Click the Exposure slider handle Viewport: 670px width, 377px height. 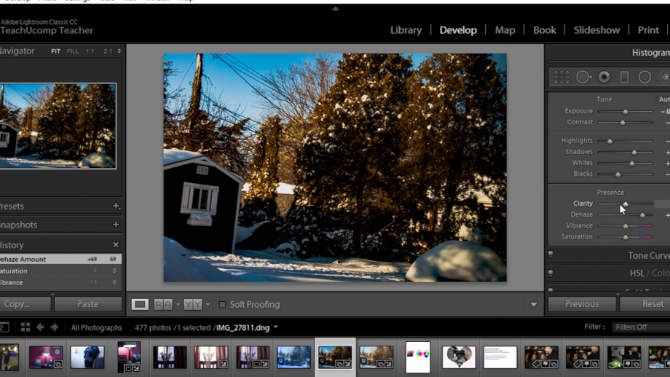coord(626,112)
